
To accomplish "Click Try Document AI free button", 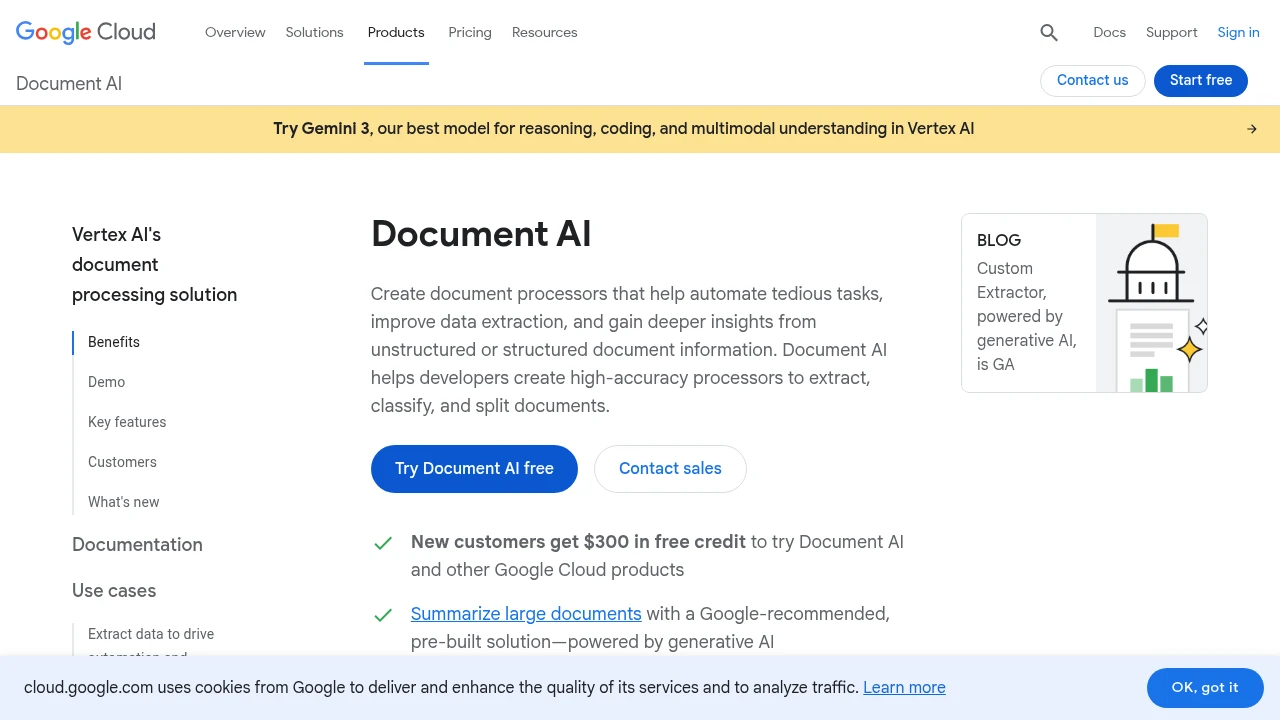I will (474, 469).
